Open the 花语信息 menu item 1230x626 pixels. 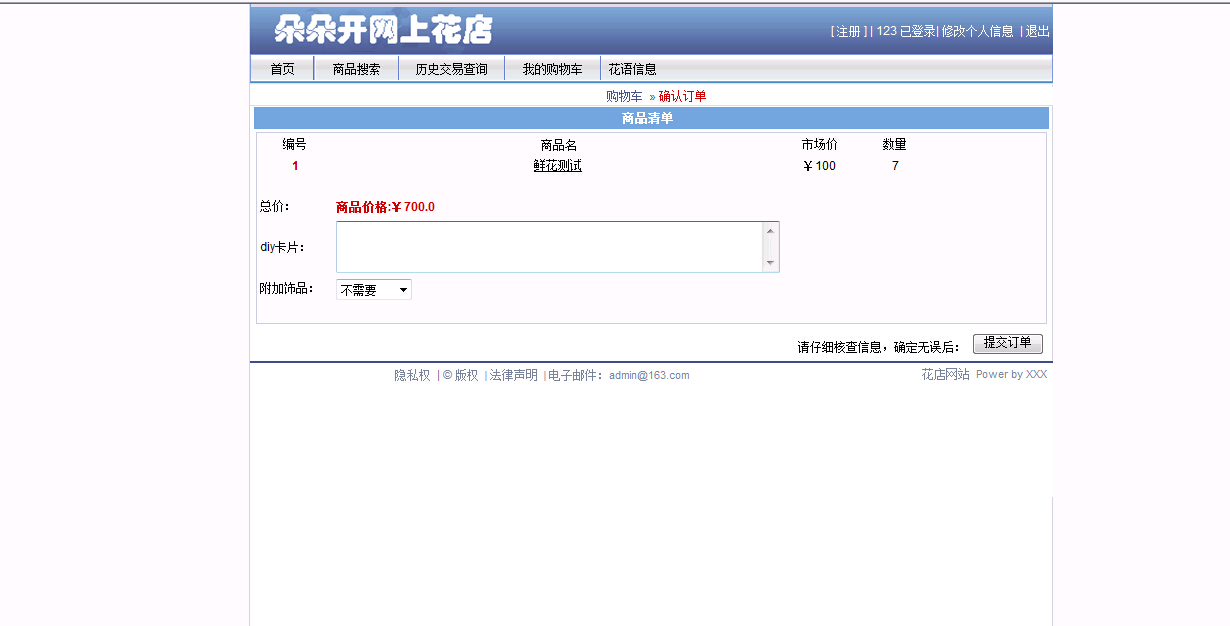point(633,69)
